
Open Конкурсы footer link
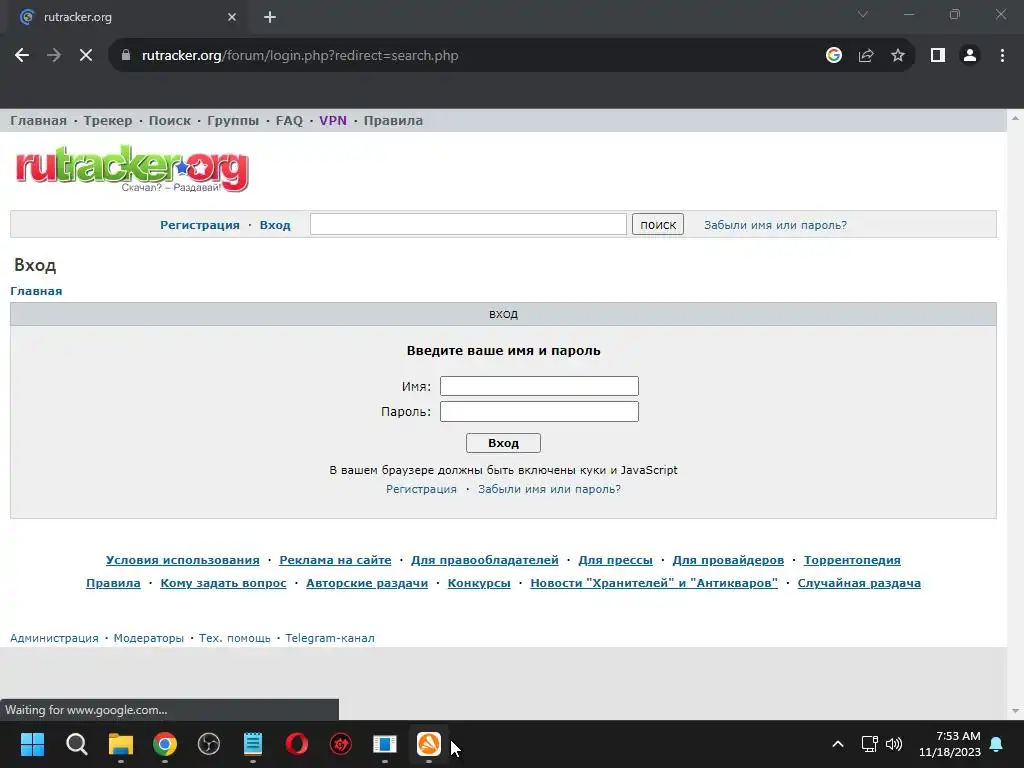pyautogui.click(x=479, y=583)
